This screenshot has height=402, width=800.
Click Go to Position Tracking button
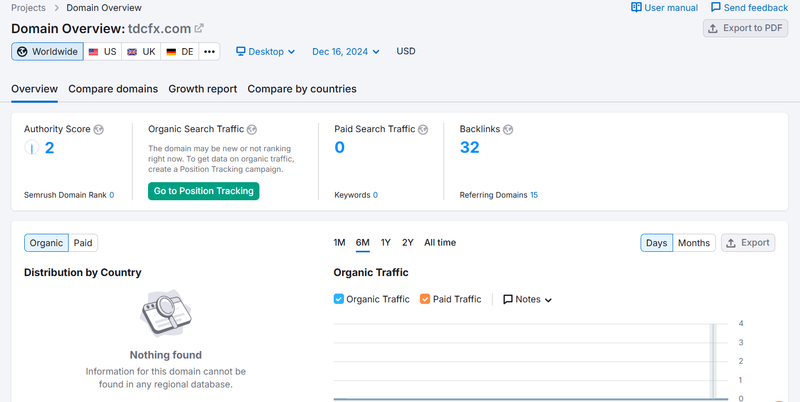204,191
